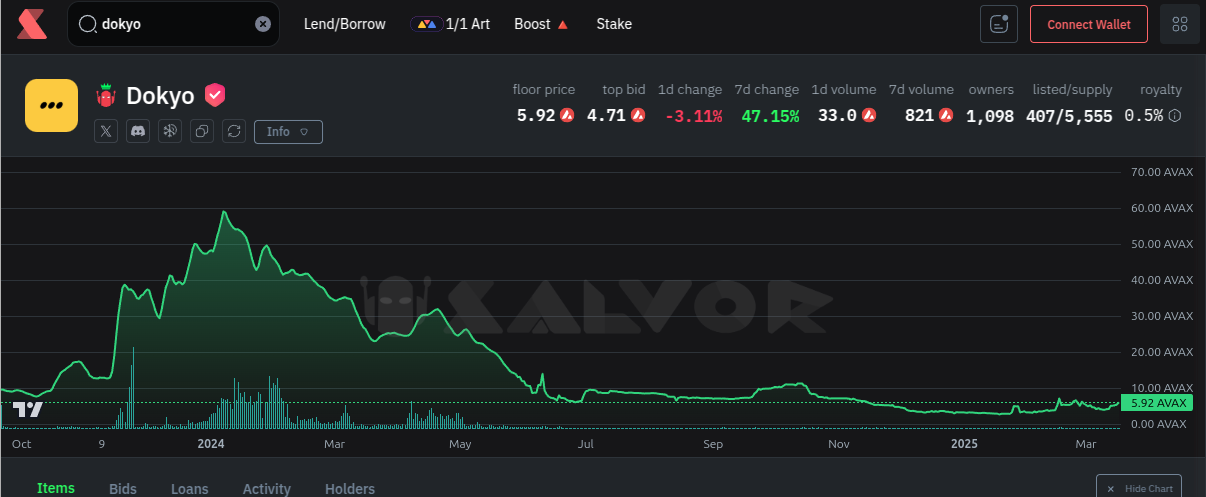The width and height of the screenshot is (1206, 497).
Task: Focus the dokyo search field
Action: point(173,24)
